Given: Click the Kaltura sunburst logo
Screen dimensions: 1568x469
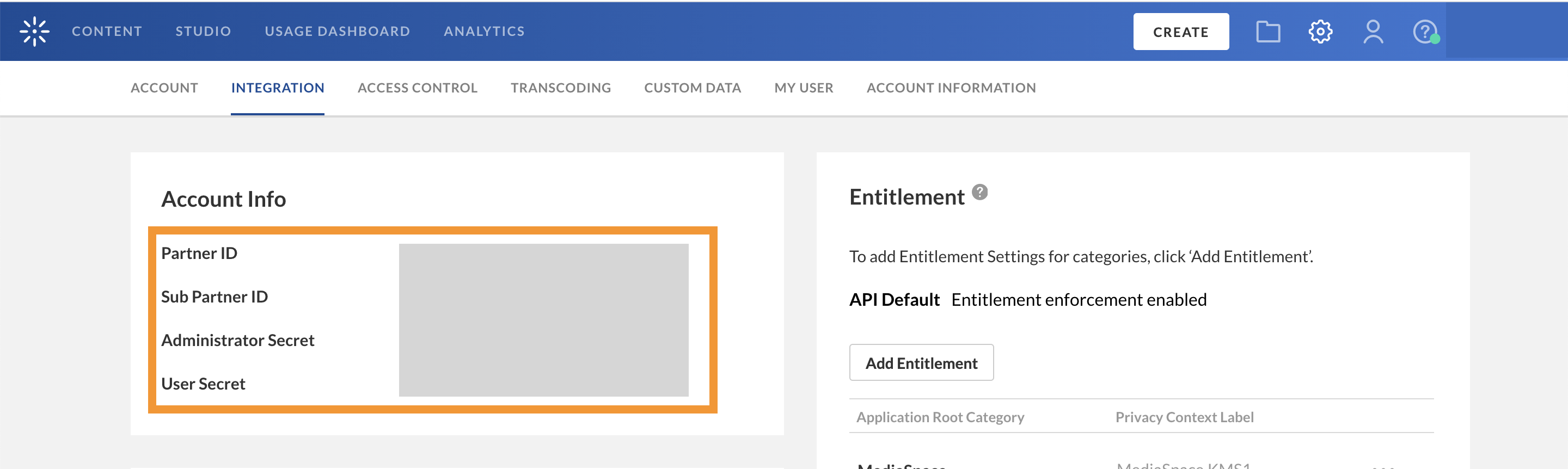Looking at the screenshot, I should click(34, 31).
